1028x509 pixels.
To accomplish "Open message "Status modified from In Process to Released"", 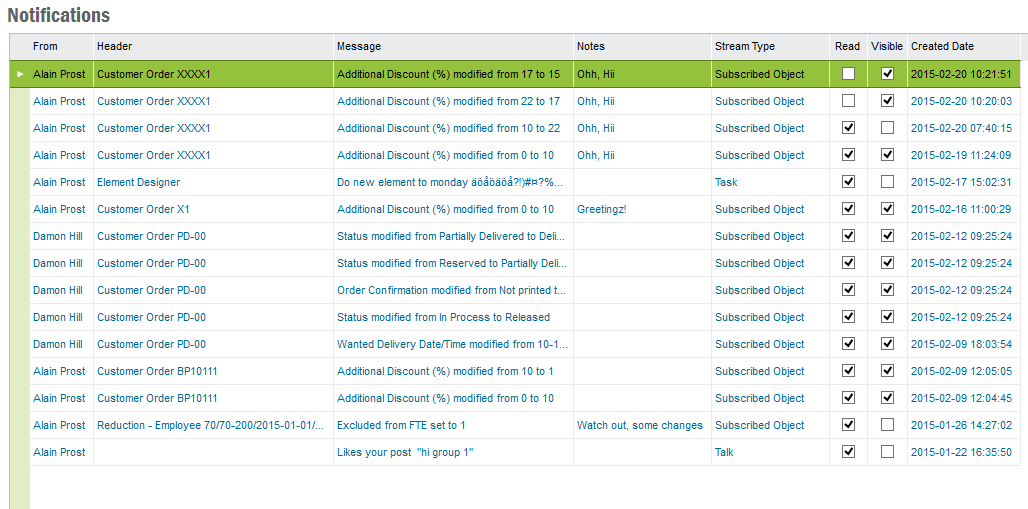I will point(443,317).
